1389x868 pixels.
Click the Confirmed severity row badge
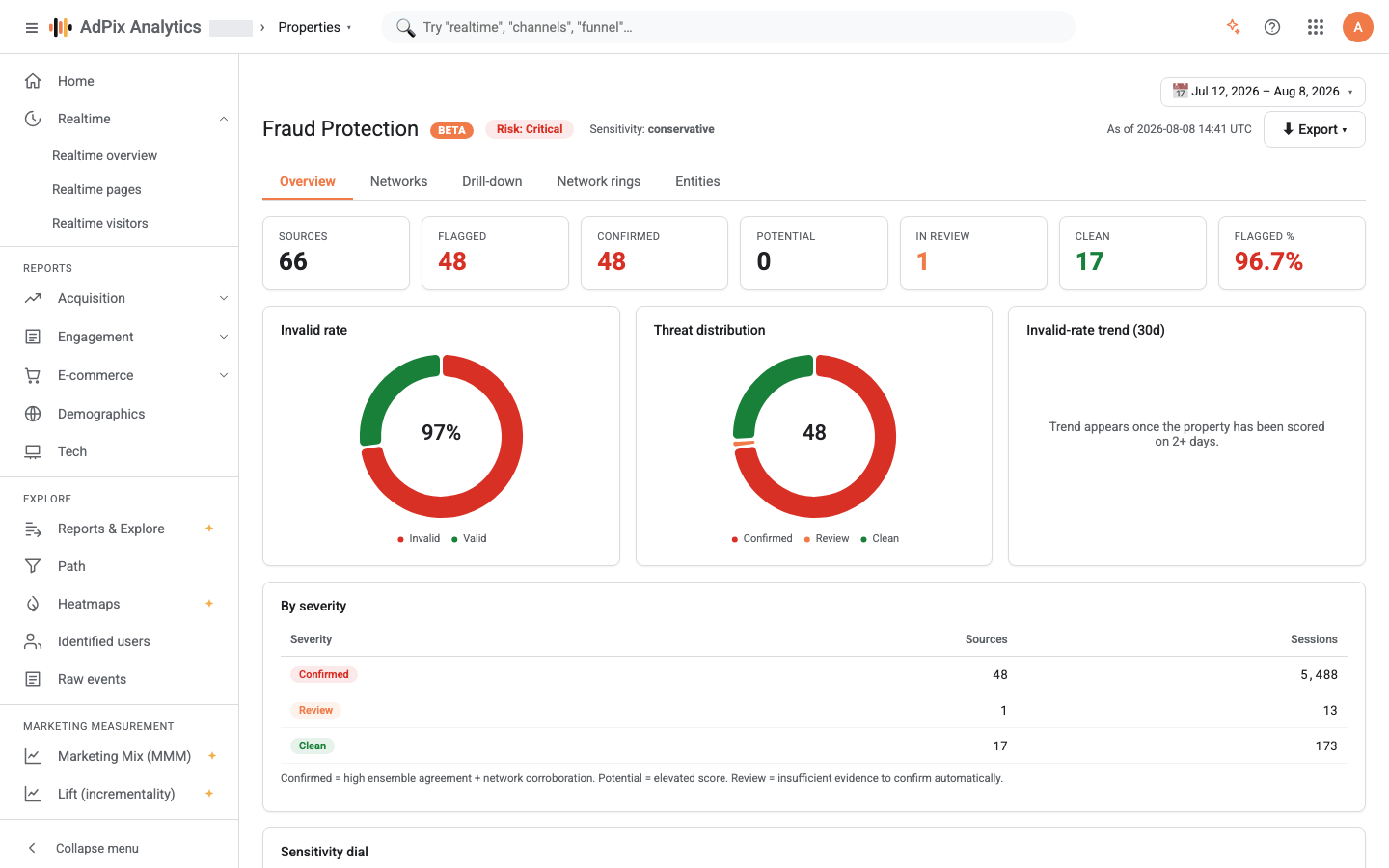tap(324, 674)
